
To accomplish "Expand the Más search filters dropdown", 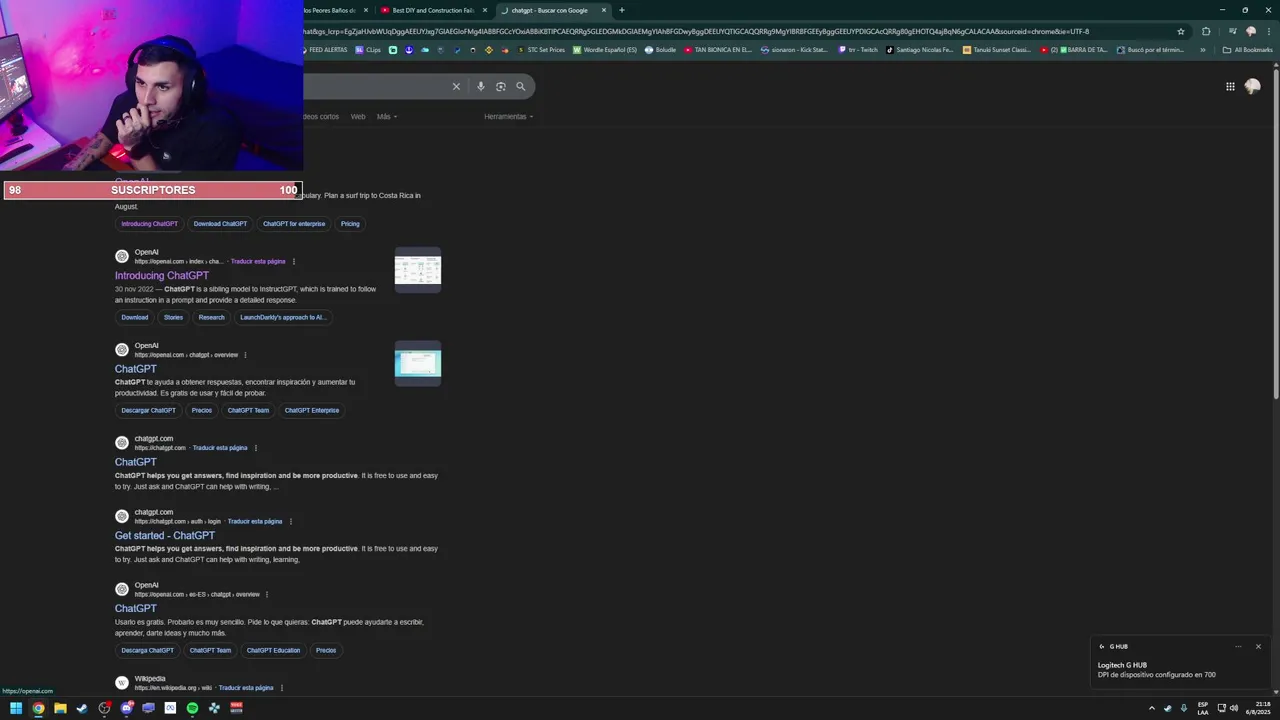I will tap(387, 117).
